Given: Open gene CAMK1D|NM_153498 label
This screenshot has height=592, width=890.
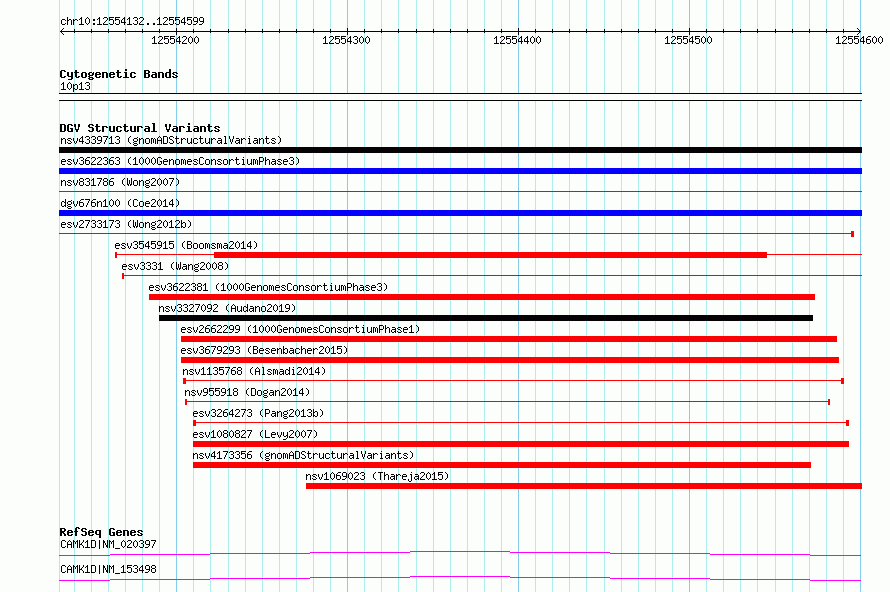Looking at the screenshot, I should click(108, 569).
